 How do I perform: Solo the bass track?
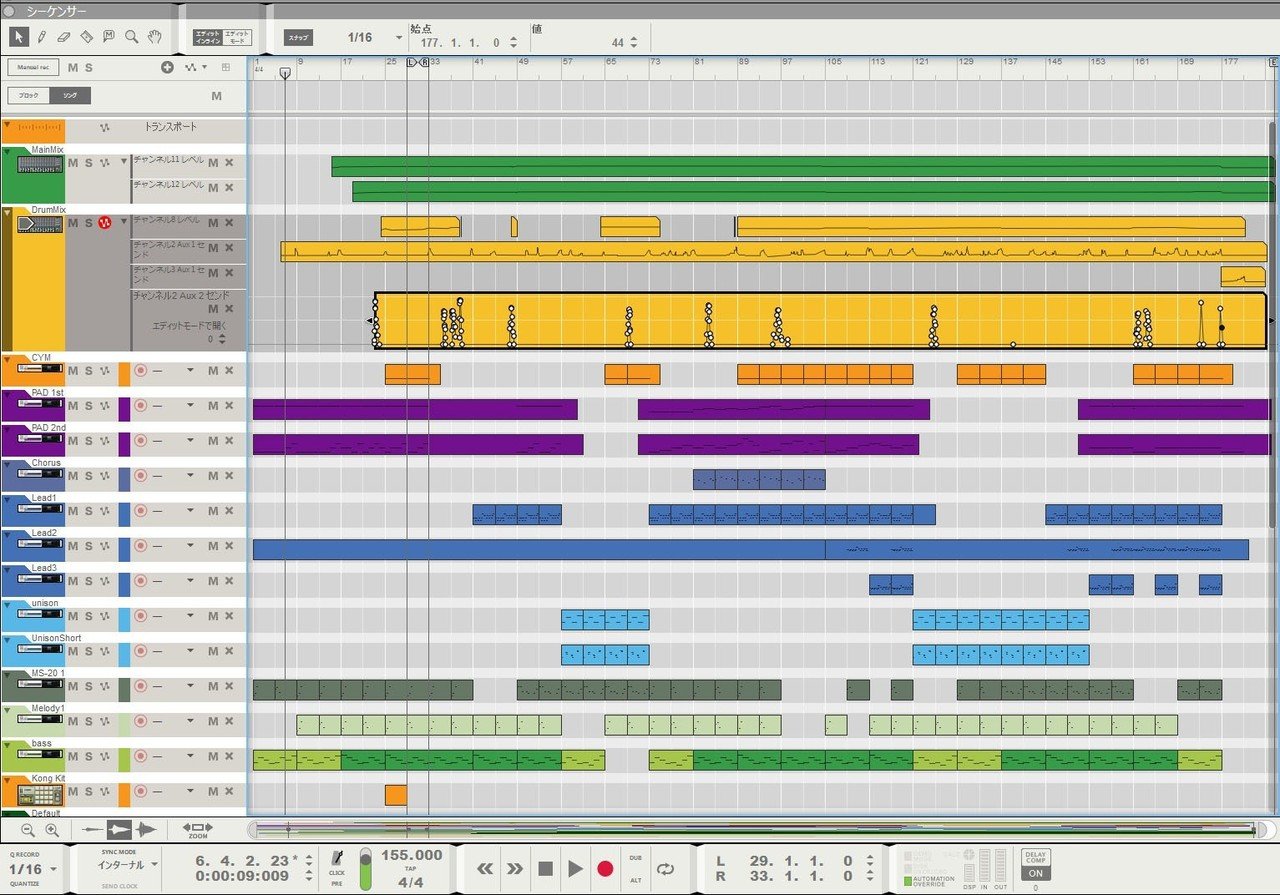[88, 756]
